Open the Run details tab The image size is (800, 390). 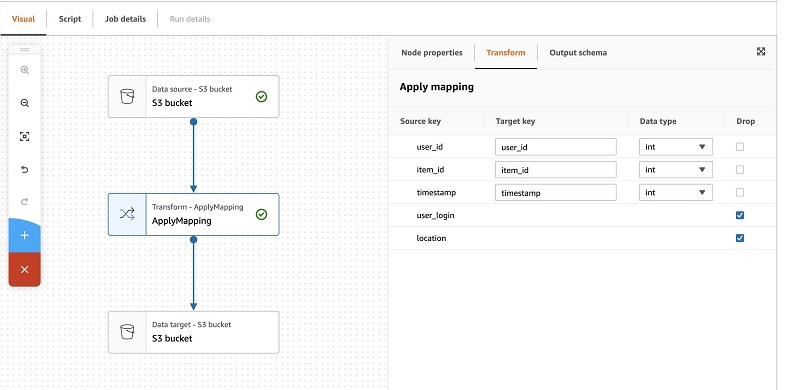[x=190, y=19]
